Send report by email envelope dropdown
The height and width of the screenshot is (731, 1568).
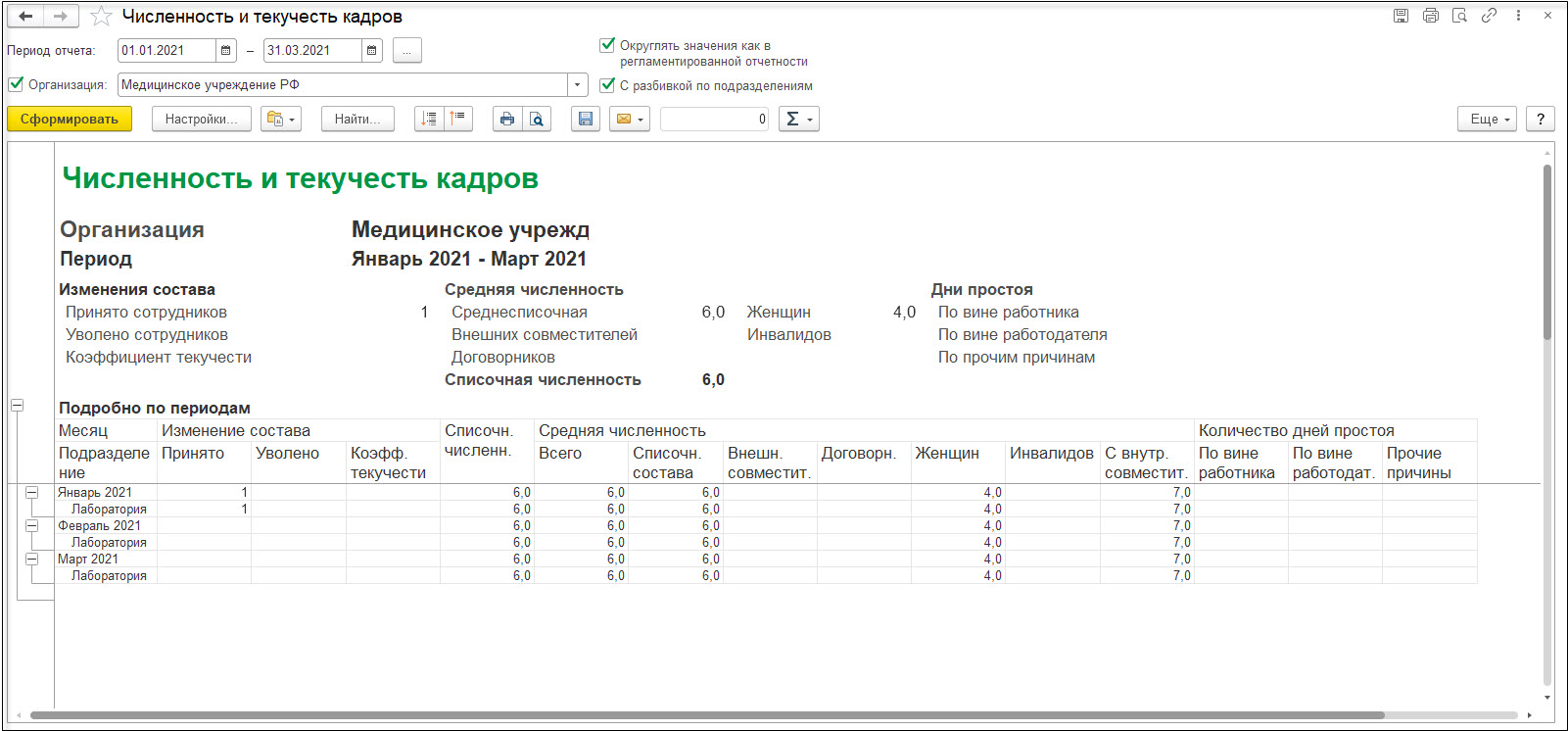[x=630, y=119]
